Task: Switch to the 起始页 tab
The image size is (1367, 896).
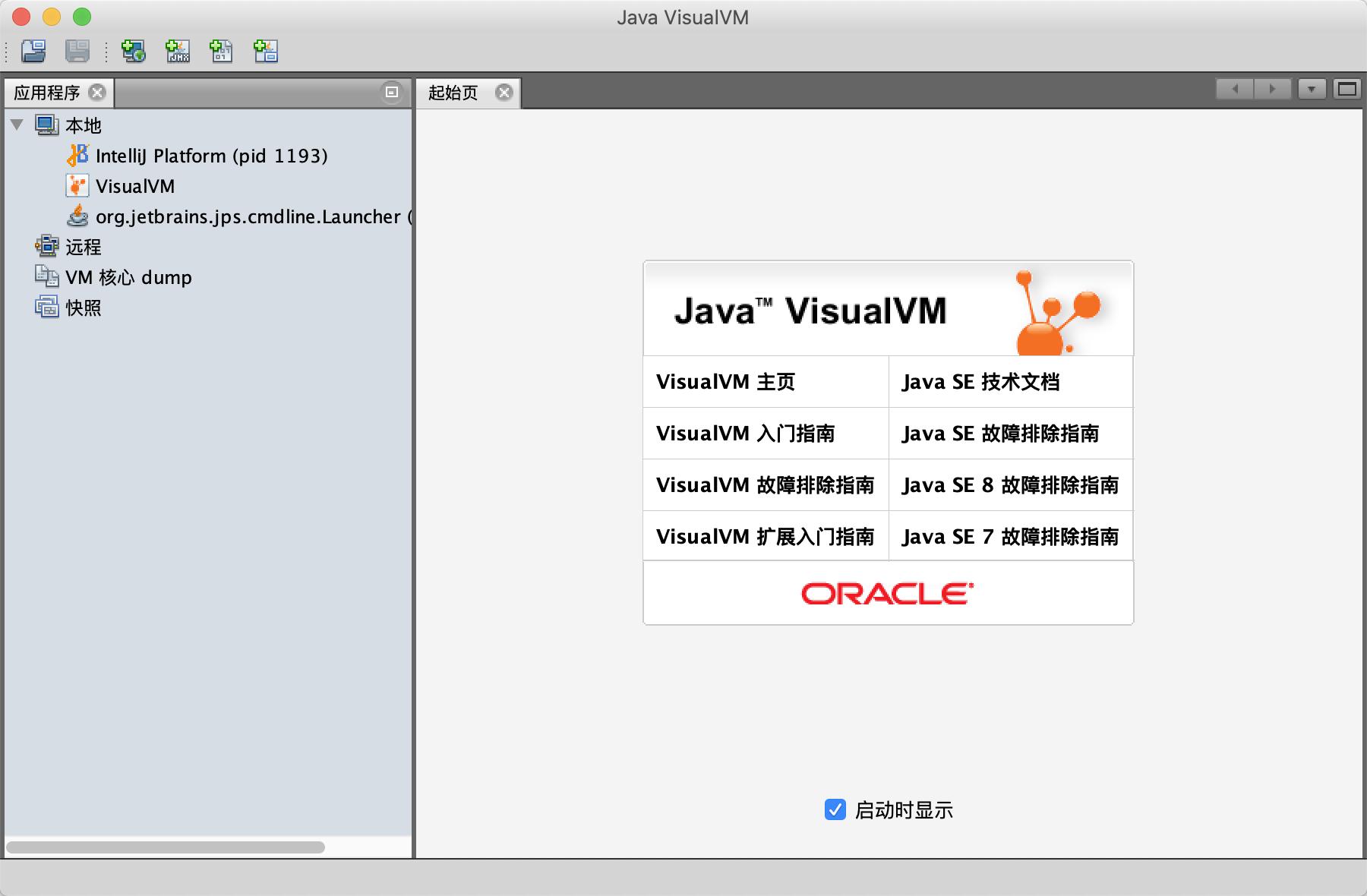Action: (x=453, y=93)
